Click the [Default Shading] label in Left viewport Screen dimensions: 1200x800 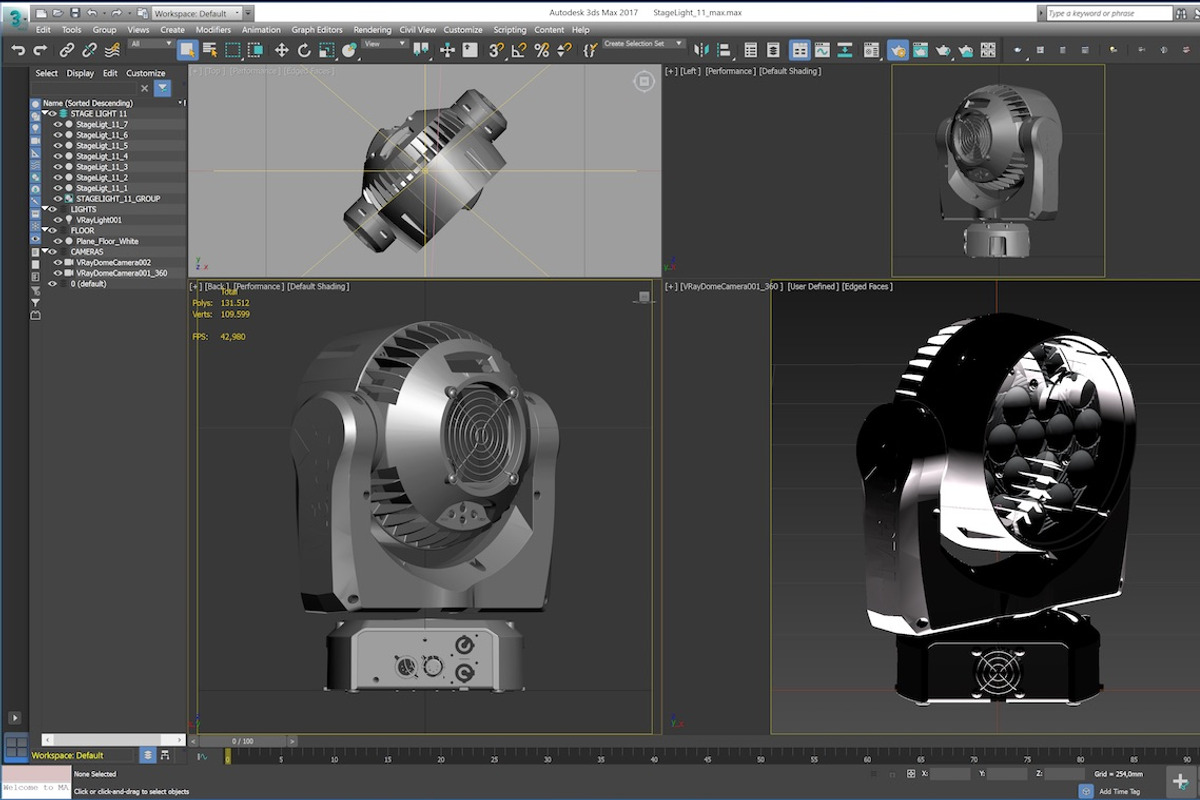pos(790,71)
